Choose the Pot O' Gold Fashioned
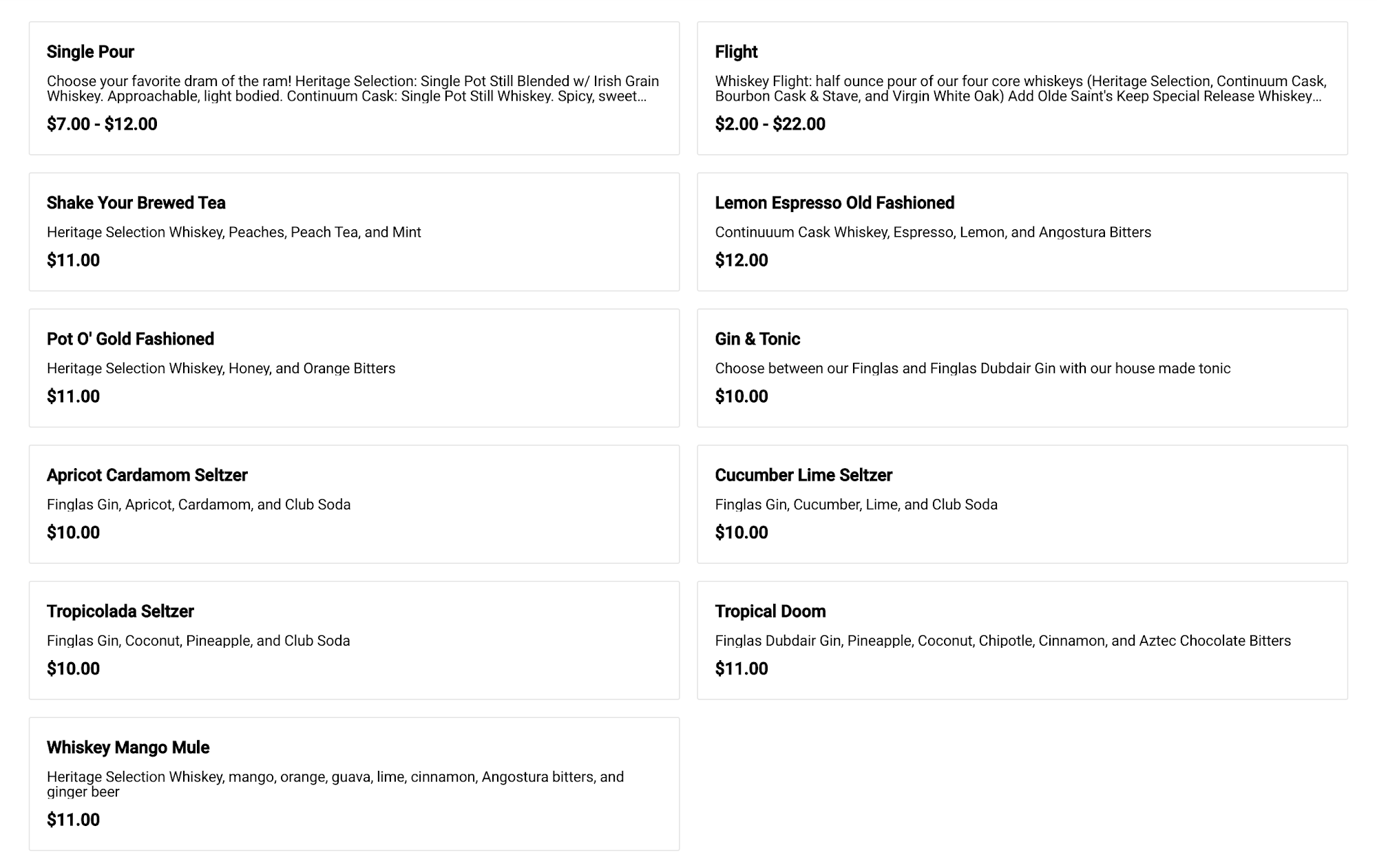Image resolution: width=1377 pixels, height=868 pixels. [x=131, y=339]
